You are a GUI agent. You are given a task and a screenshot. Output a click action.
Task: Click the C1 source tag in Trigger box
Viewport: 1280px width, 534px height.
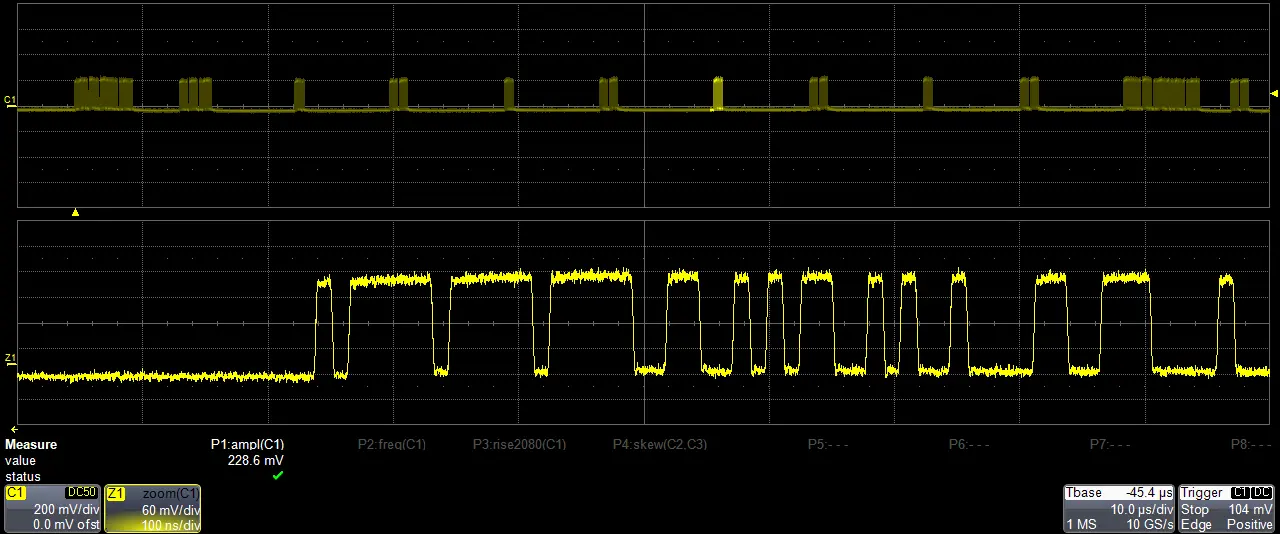point(1239,493)
